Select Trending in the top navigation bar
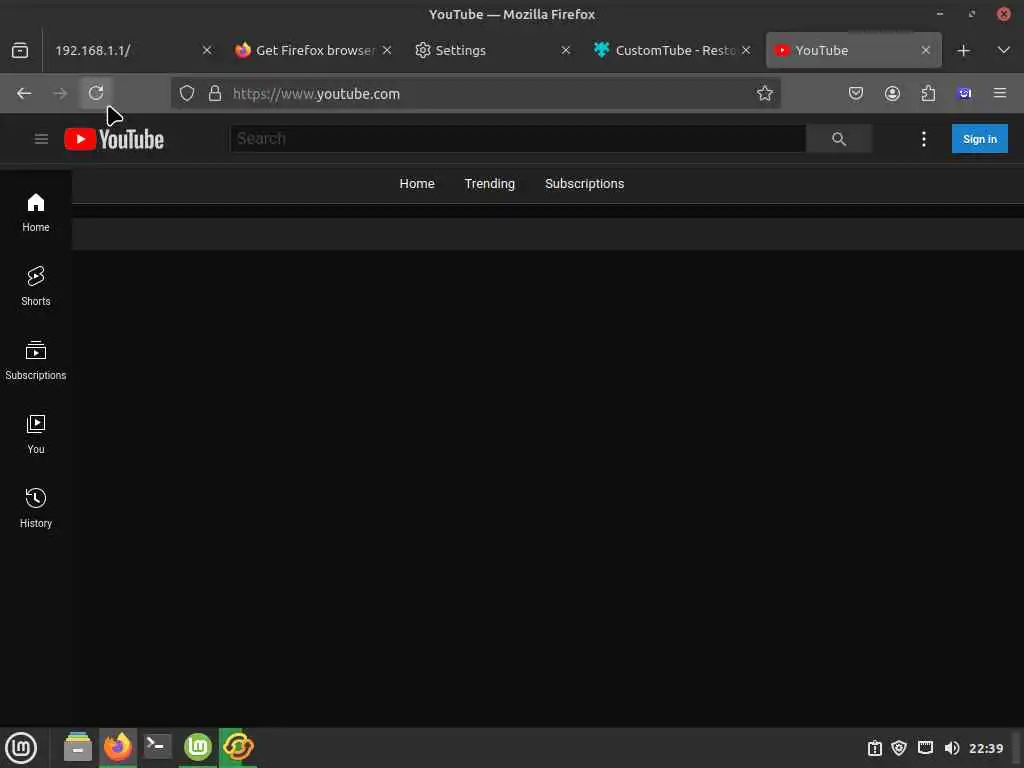The height and width of the screenshot is (768, 1024). coord(489,184)
